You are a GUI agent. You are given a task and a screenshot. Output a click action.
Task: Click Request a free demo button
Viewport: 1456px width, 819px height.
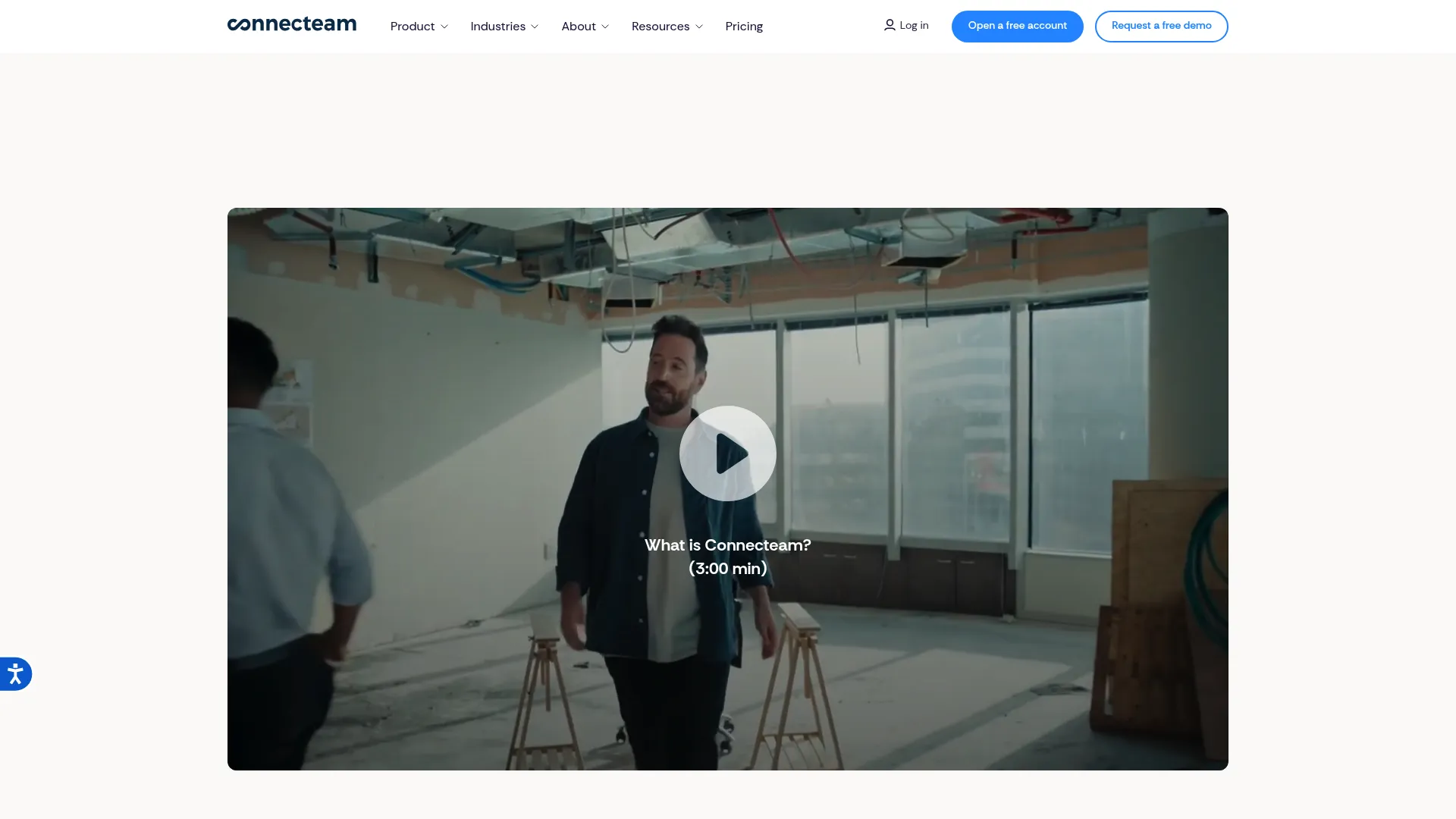click(x=1162, y=27)
